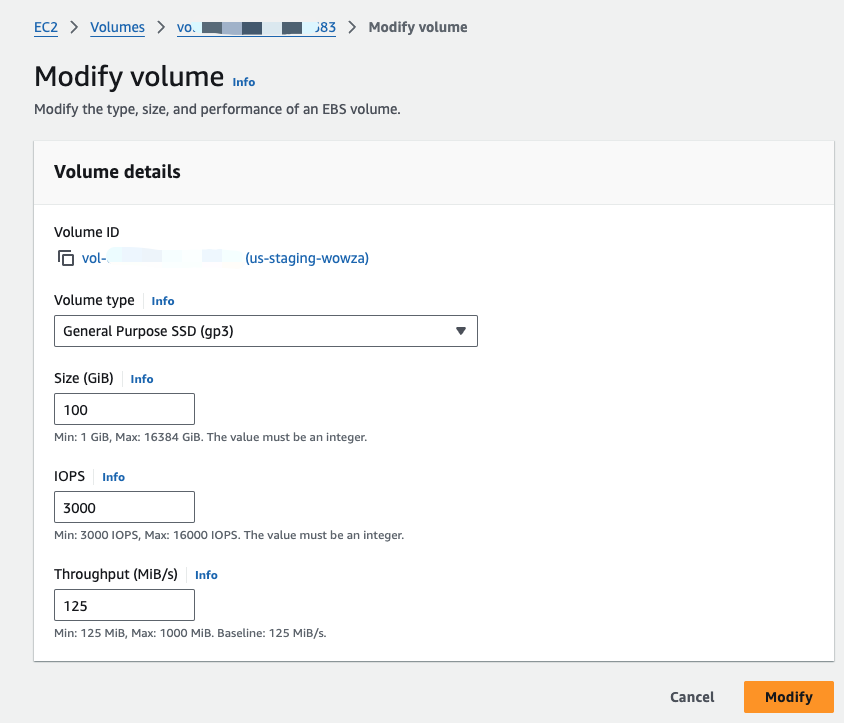The width and height of the screenshot is (844, 723).
Task: Open Volumes breadcrumb link
Action: tap(117, 27)
